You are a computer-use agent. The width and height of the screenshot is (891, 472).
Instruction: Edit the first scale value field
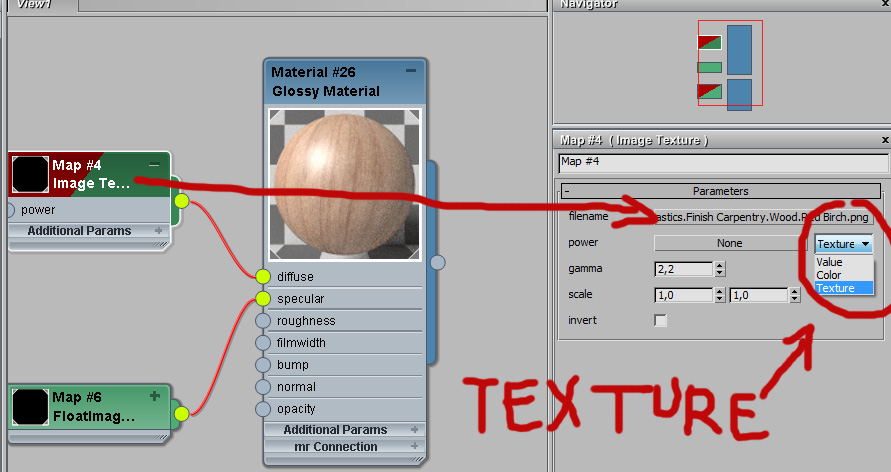tap(684, 295)
